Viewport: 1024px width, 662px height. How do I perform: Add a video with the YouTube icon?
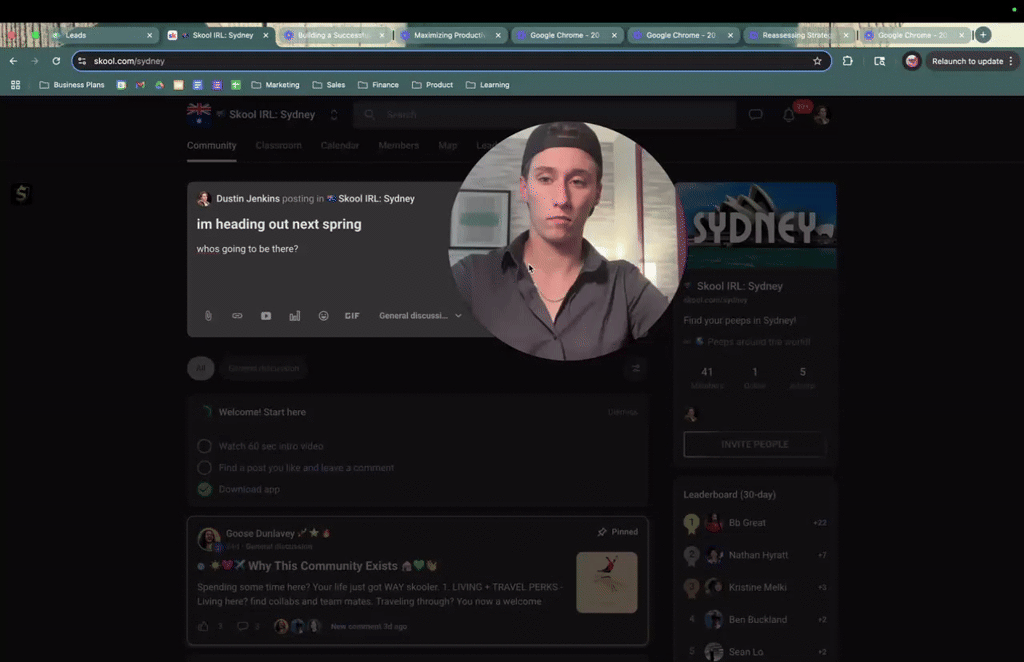click(x=266, y=316)
